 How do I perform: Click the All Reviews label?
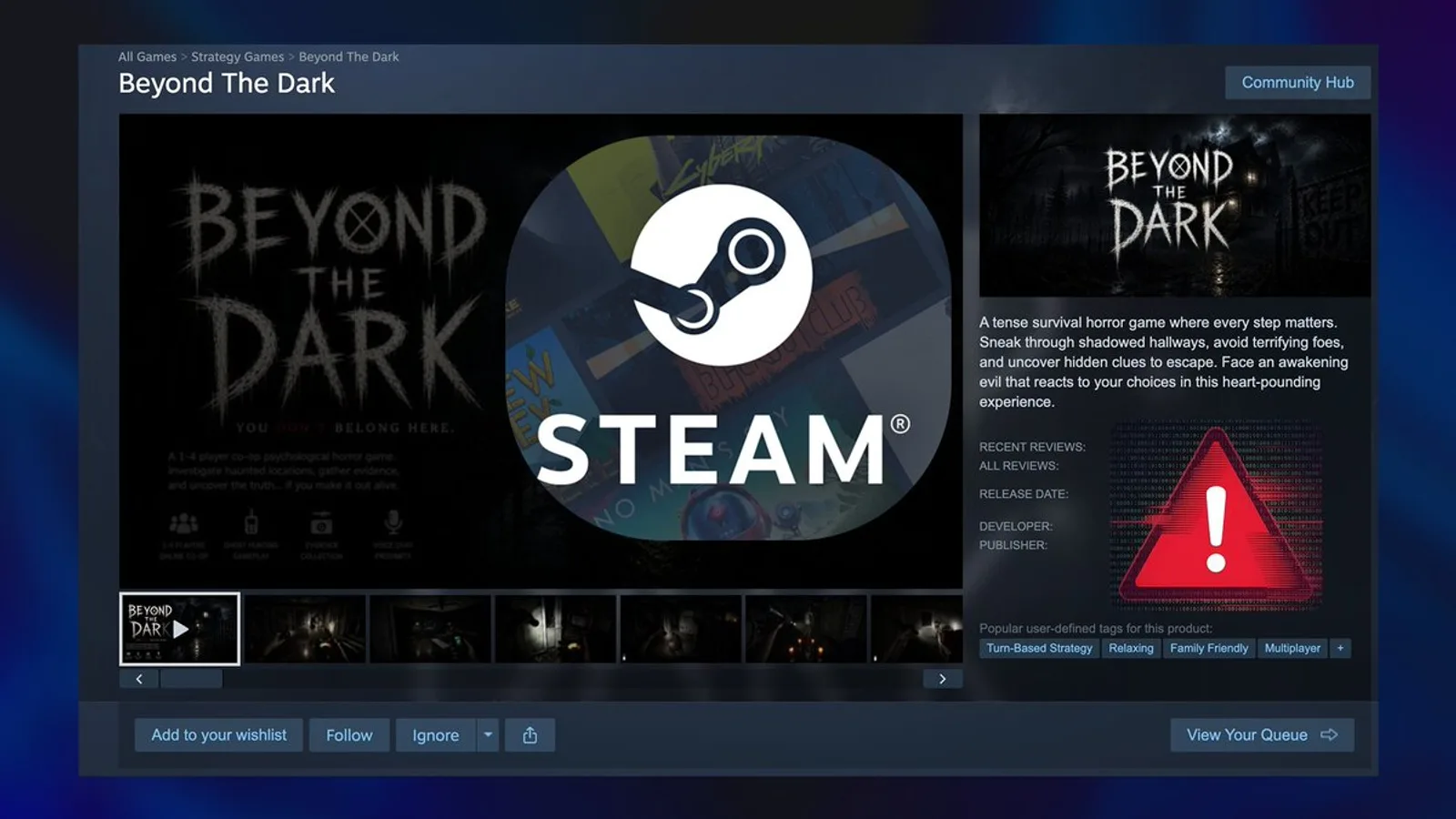1018,466
